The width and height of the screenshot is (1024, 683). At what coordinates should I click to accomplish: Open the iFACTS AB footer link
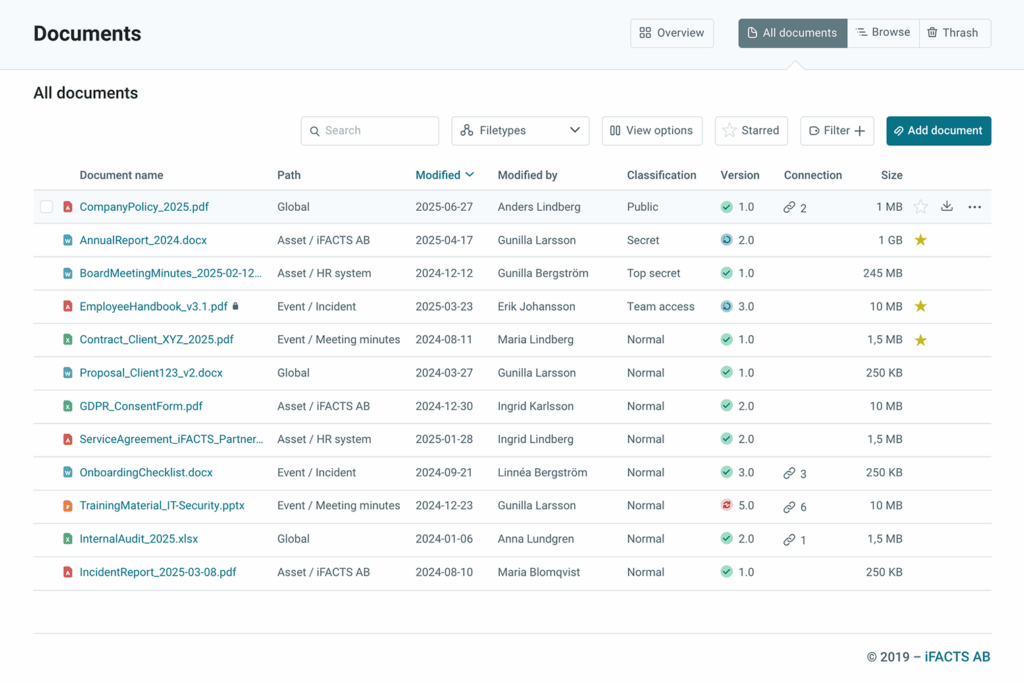tap(957, 657)
